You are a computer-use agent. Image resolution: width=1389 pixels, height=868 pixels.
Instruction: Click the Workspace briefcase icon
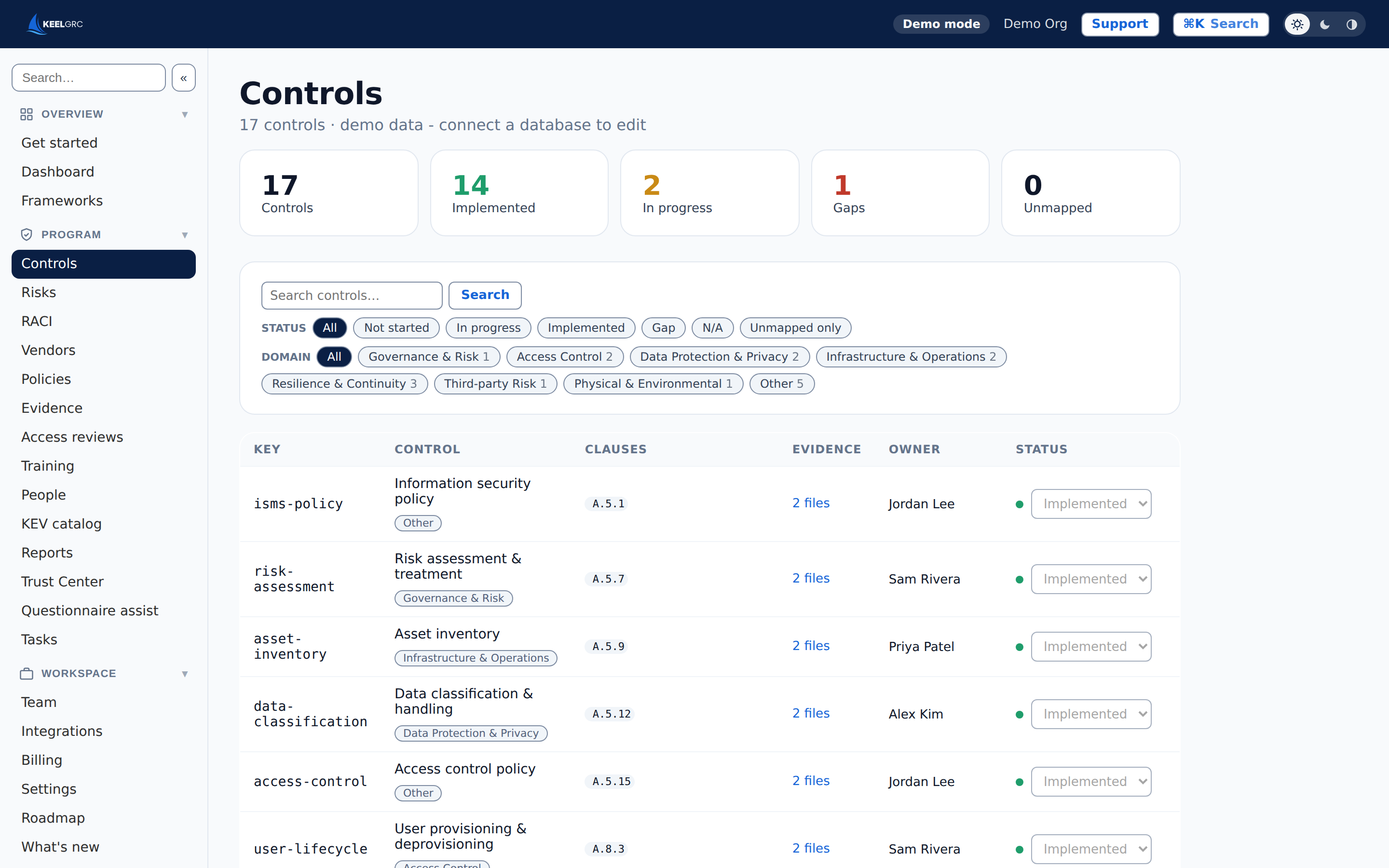27,673
